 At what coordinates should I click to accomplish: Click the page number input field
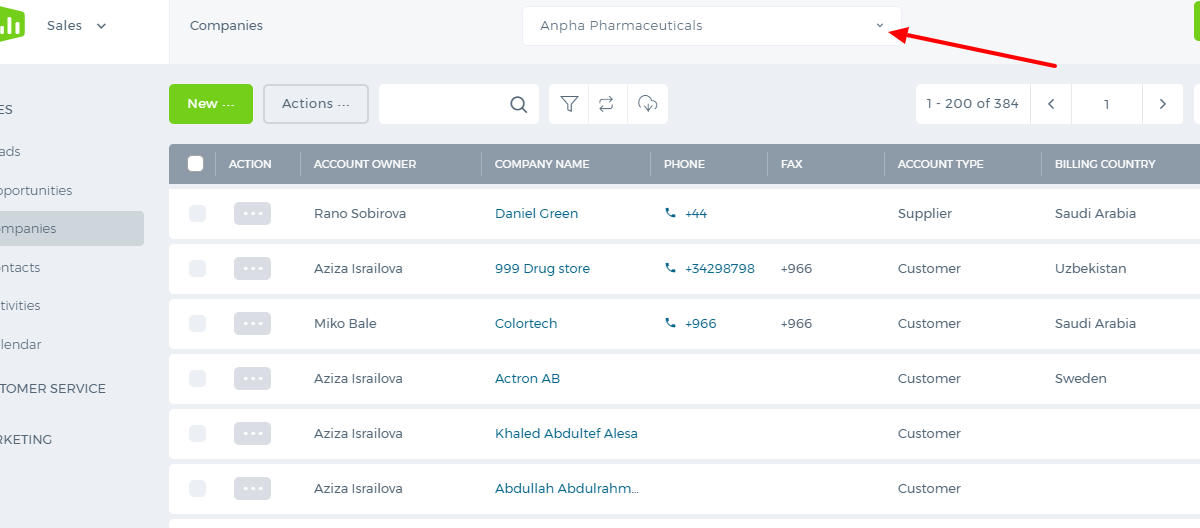click(1107, 104)
